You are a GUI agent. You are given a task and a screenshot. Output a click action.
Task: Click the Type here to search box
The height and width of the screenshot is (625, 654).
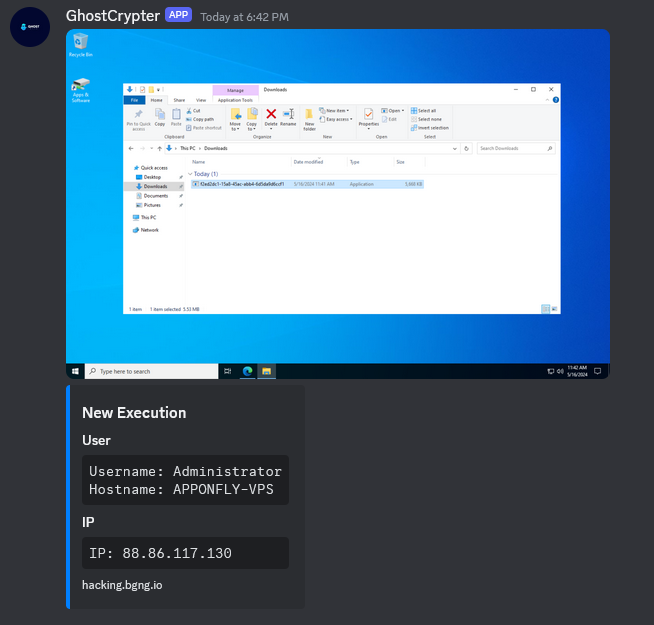pos(151,371)
